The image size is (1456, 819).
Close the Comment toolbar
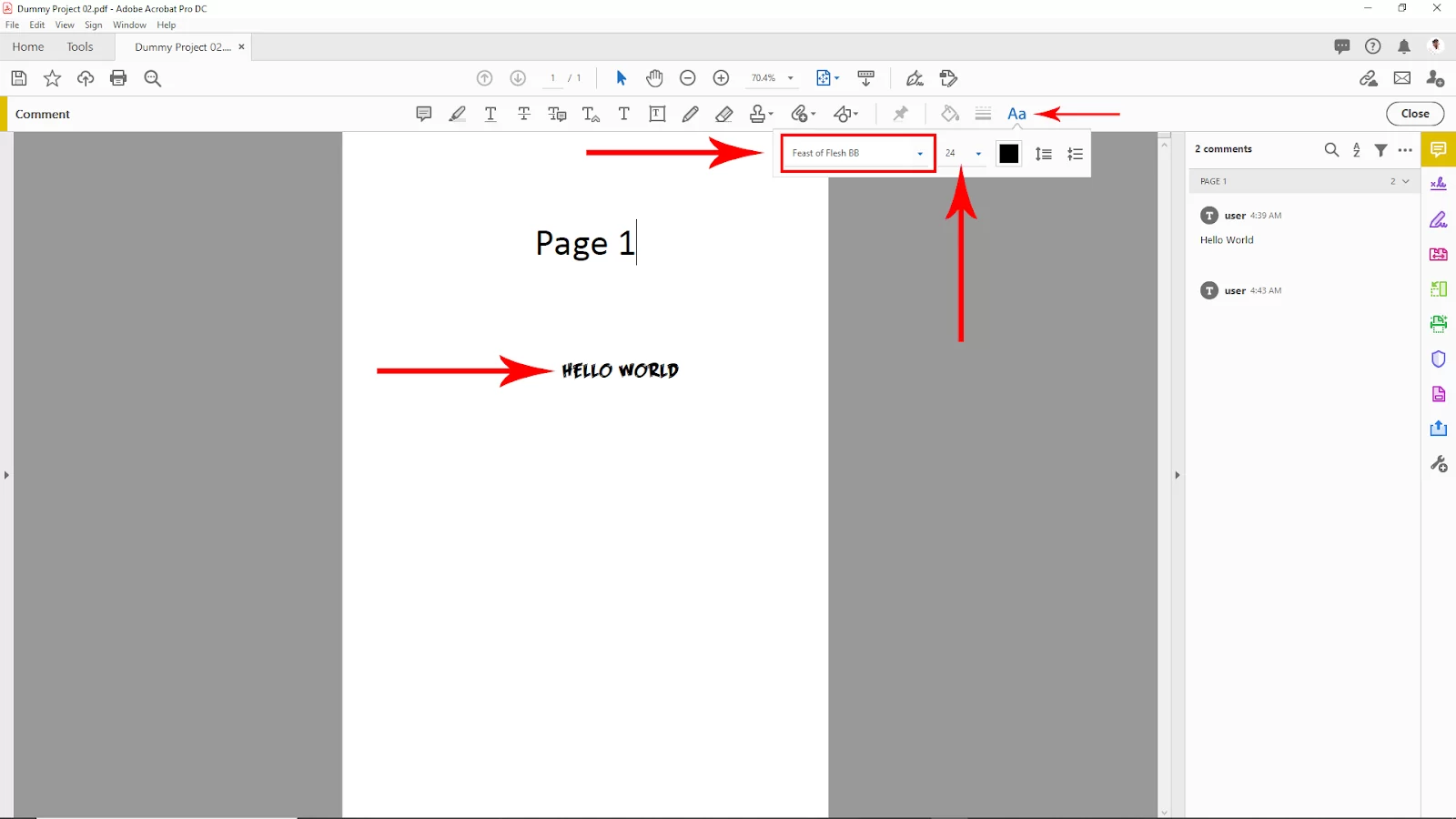point(1415,114)
